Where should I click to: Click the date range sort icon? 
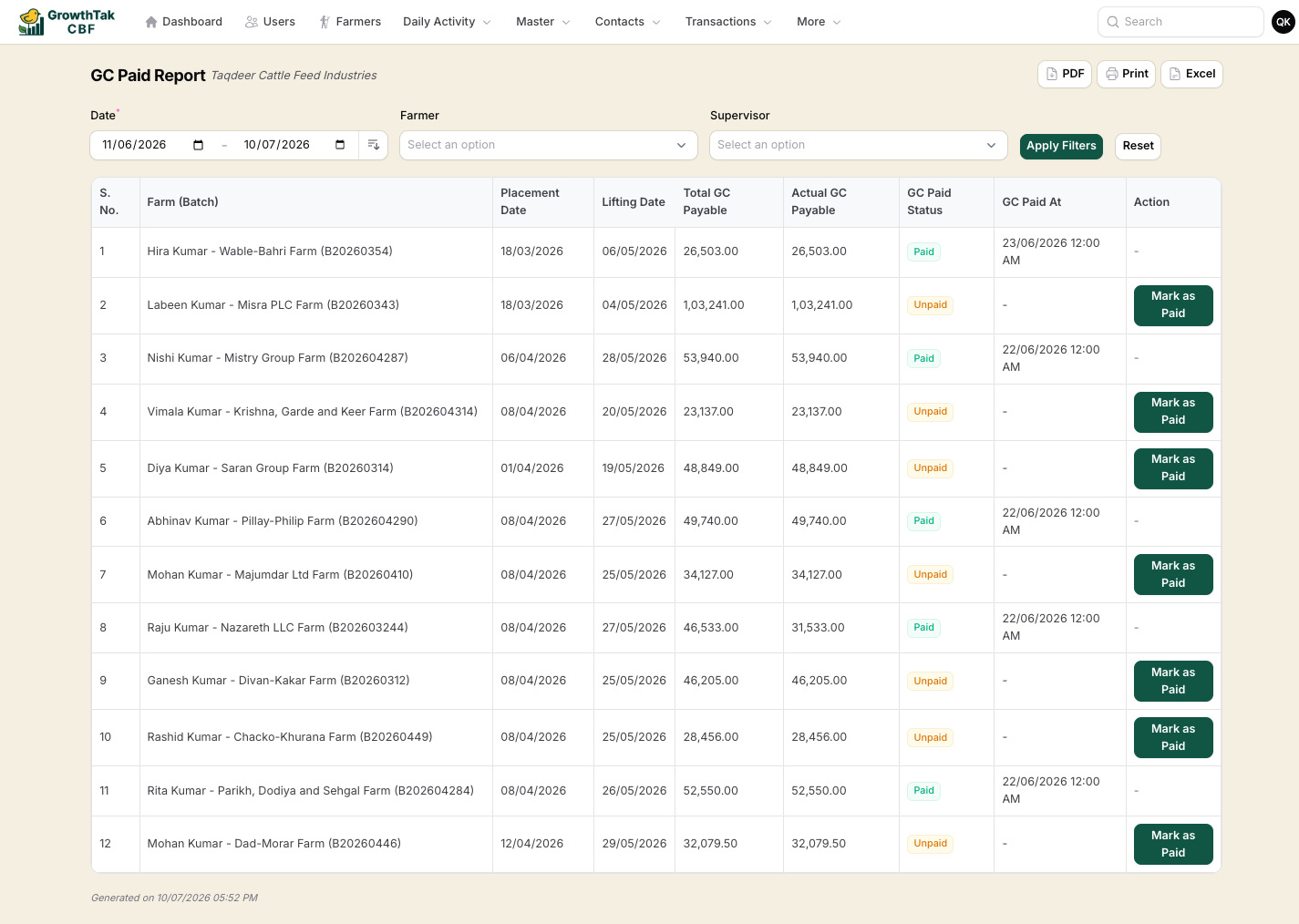click(374, 145)
